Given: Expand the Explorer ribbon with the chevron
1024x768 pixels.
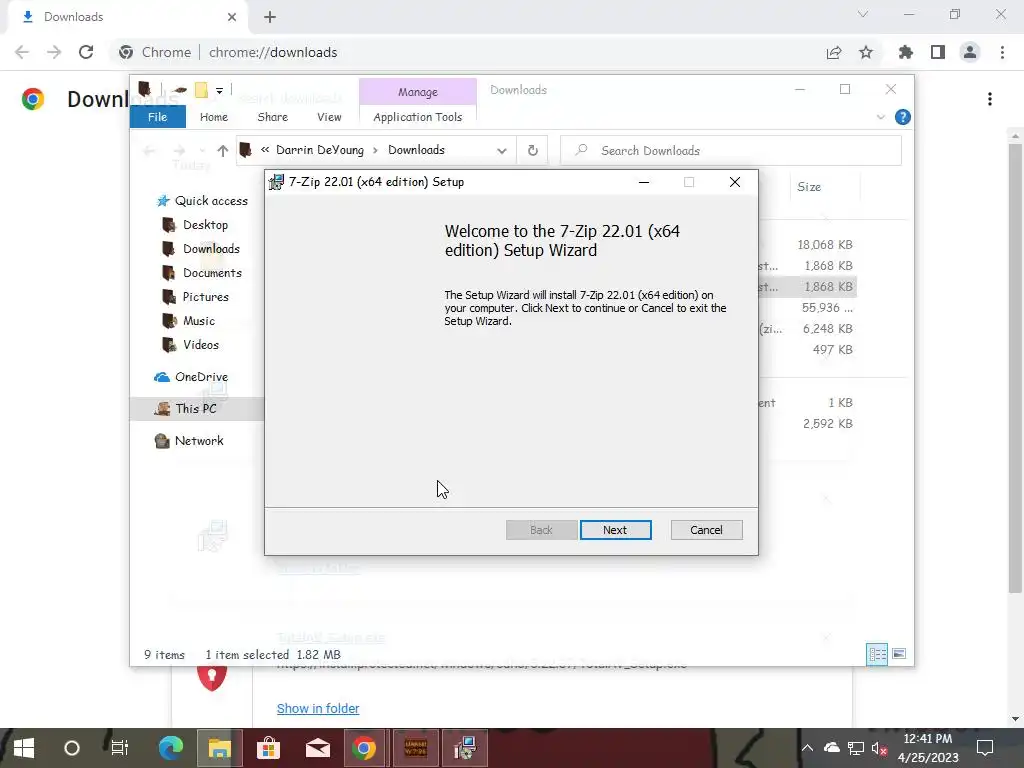Looking at the screenshot, I should pos(880,117).
